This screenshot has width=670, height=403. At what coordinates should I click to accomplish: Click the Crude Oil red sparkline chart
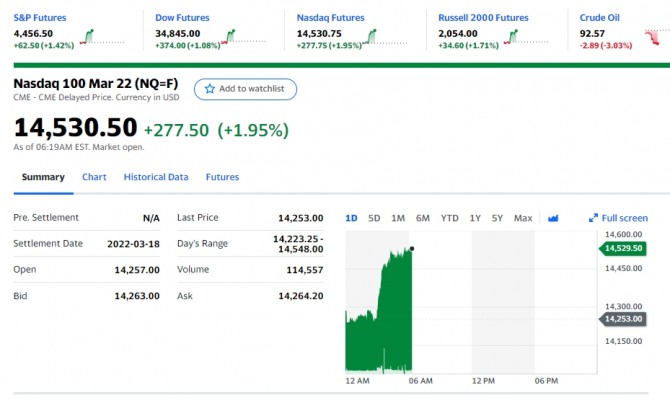point(657,38)
